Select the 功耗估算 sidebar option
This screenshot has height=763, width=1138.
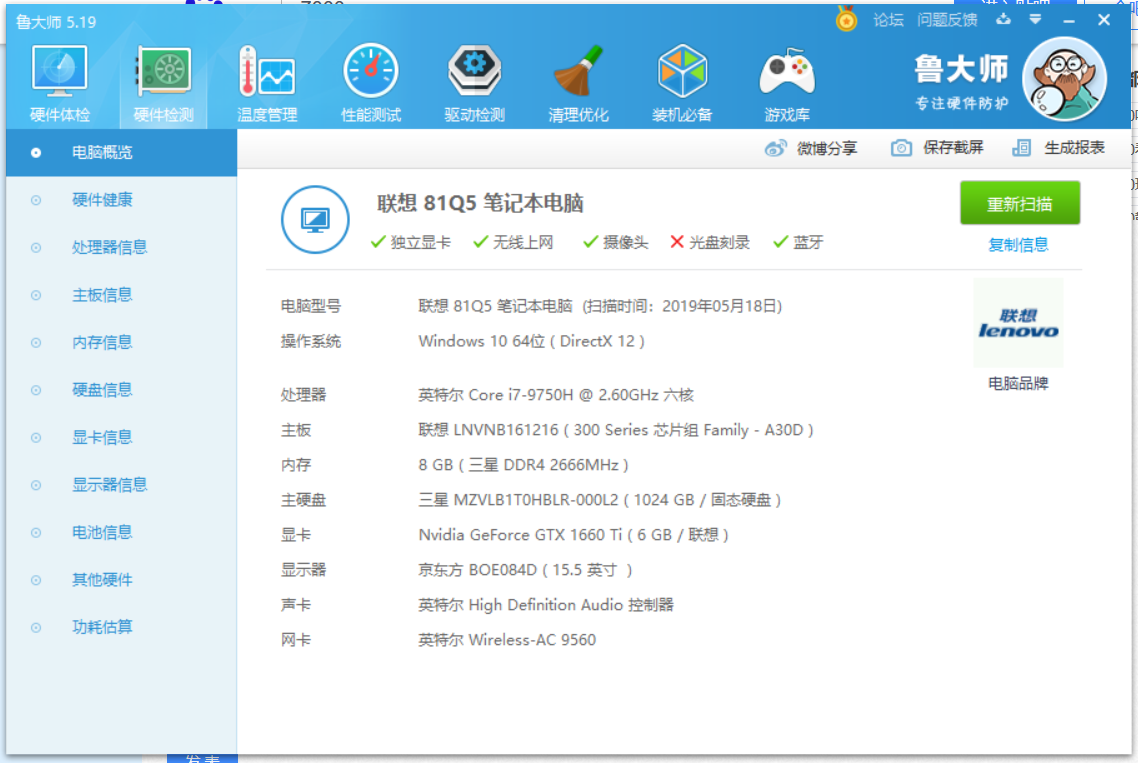(x=102, y=627)
